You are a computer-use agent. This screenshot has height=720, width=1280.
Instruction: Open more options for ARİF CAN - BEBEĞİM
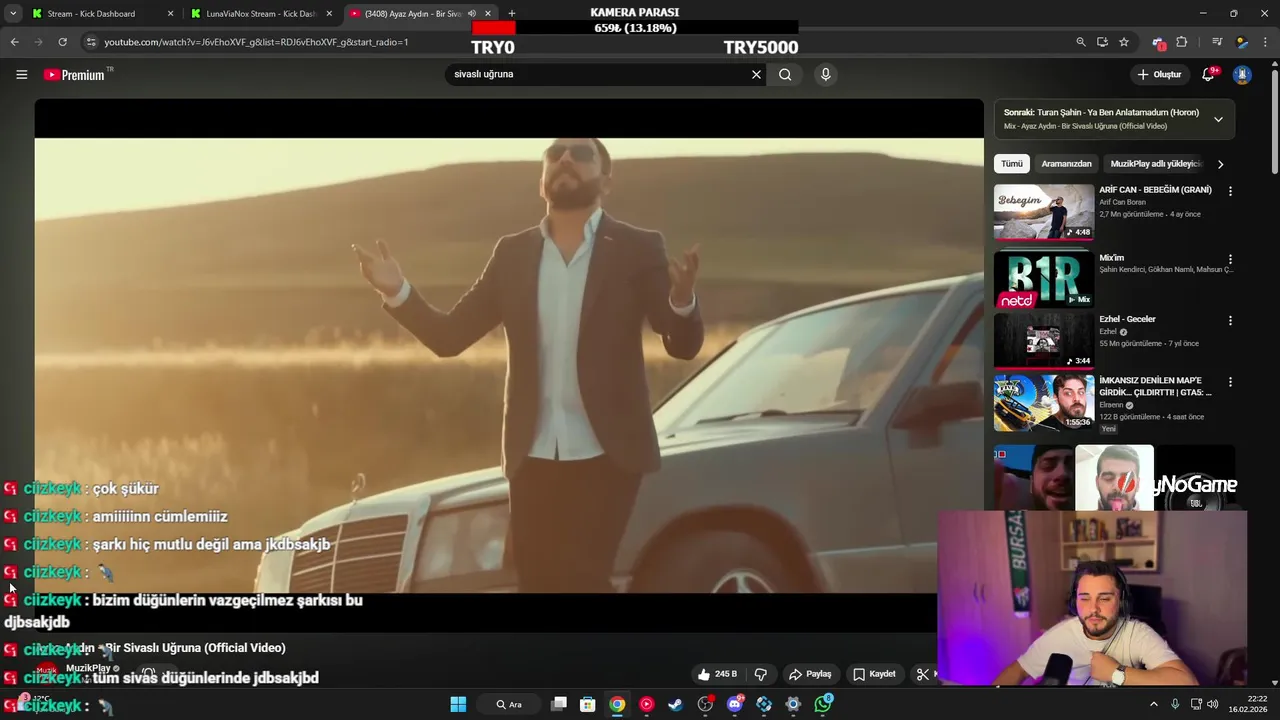click(x=1230, y=191)
